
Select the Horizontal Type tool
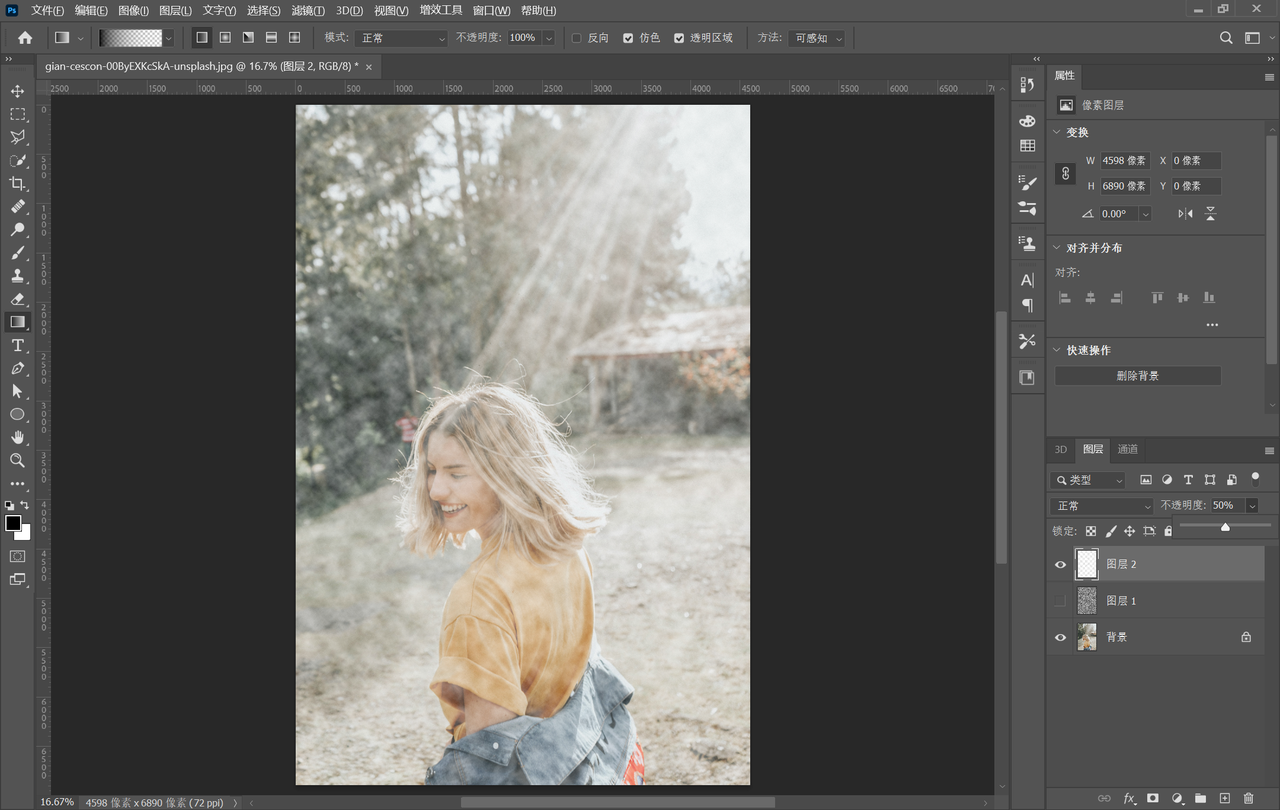[x=17, y=345]
